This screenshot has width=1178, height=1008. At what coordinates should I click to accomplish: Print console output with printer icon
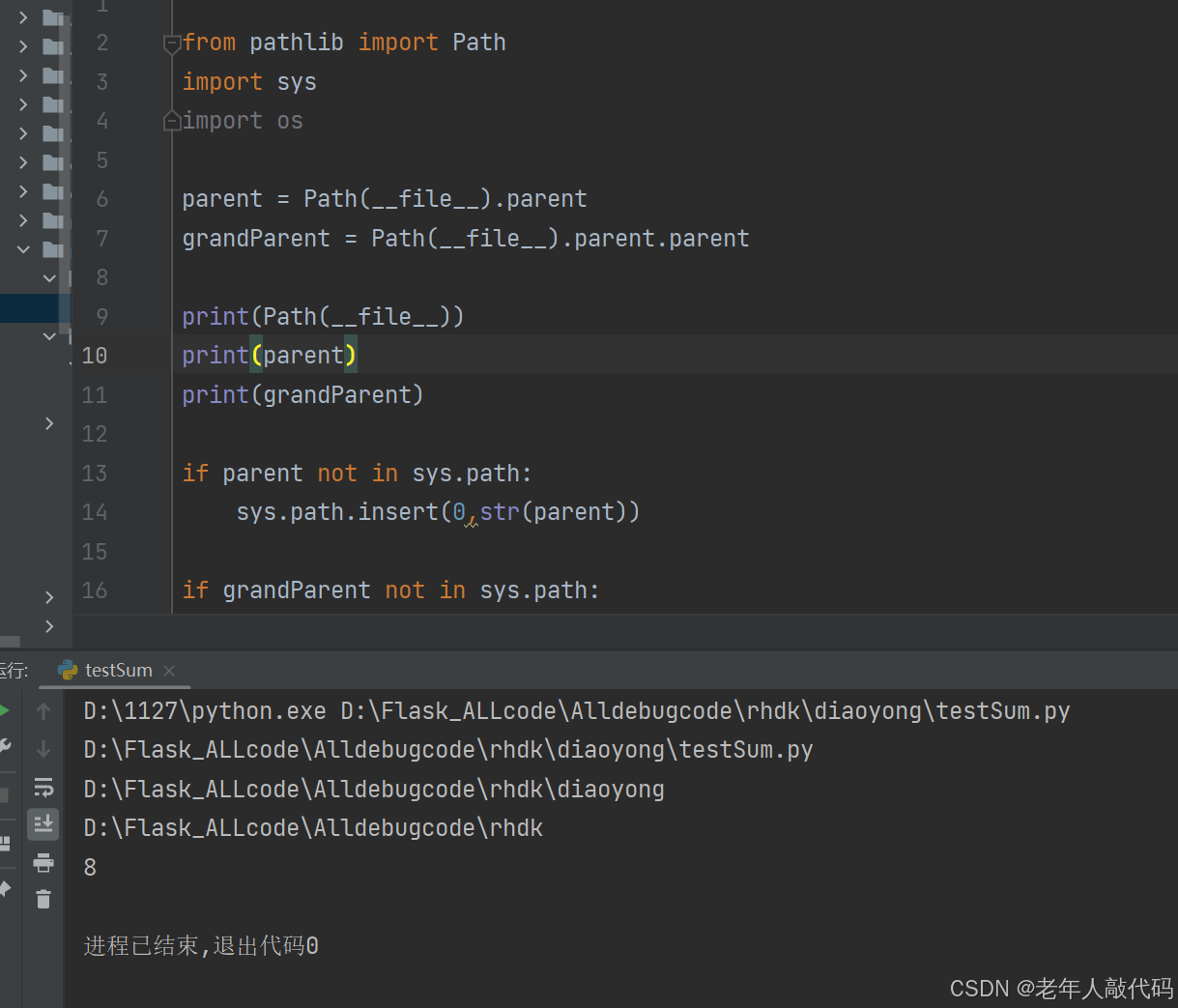click(43, 862)
